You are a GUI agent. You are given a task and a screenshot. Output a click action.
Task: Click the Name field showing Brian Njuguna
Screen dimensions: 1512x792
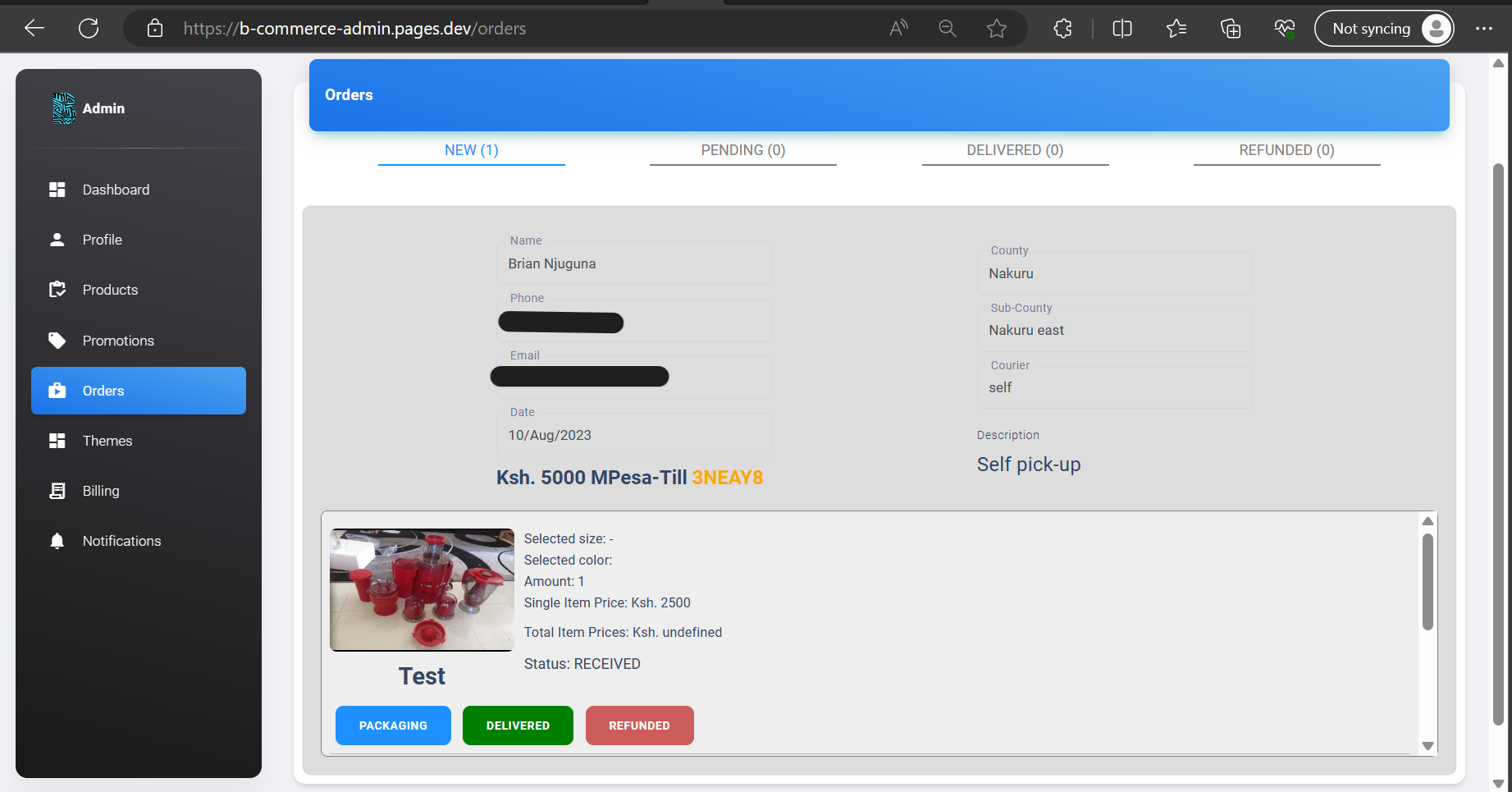point(633,263)
